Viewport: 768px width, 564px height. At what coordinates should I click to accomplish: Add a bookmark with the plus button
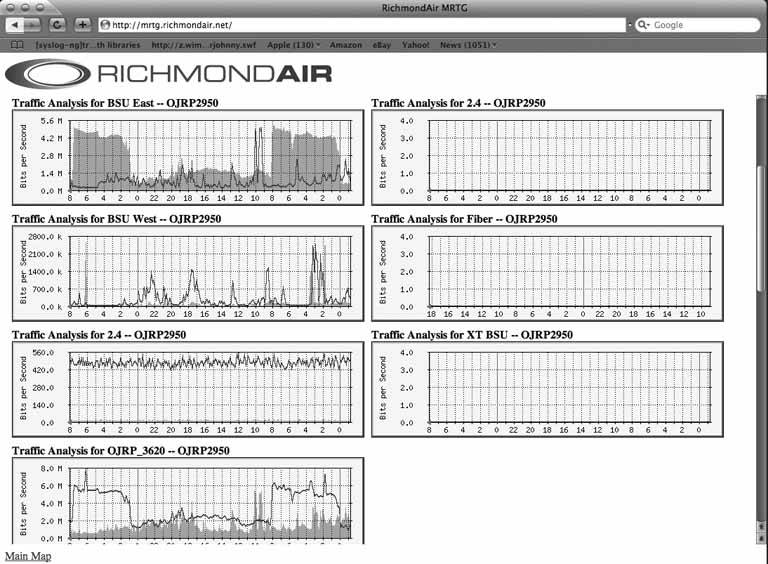coord(82,24)
